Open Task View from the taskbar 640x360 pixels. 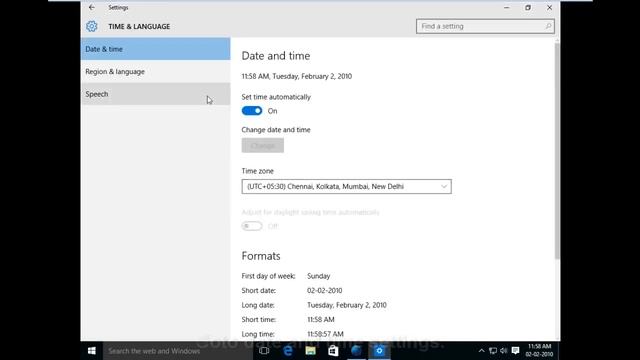tap(264, 351)
